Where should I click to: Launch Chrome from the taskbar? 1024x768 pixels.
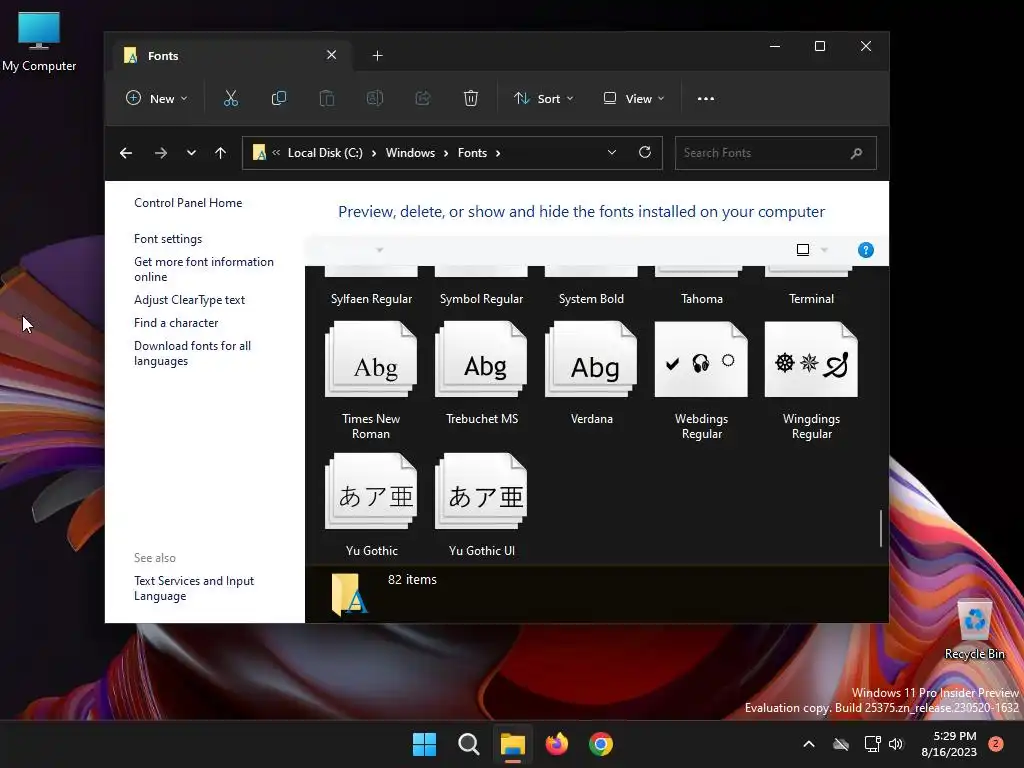click(601, 744)
